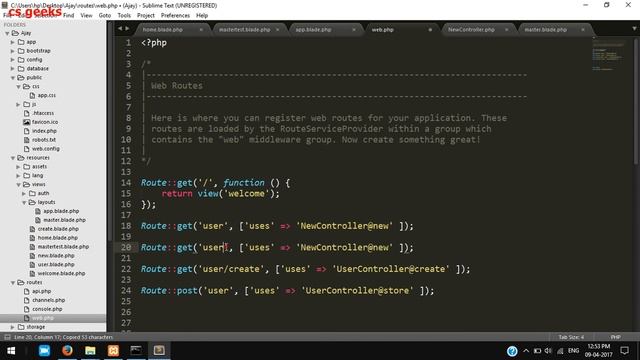Change PHP syntax in status bar
Image resolution: width=640 pixels, height=360 pixels.
tap(616, 337)
